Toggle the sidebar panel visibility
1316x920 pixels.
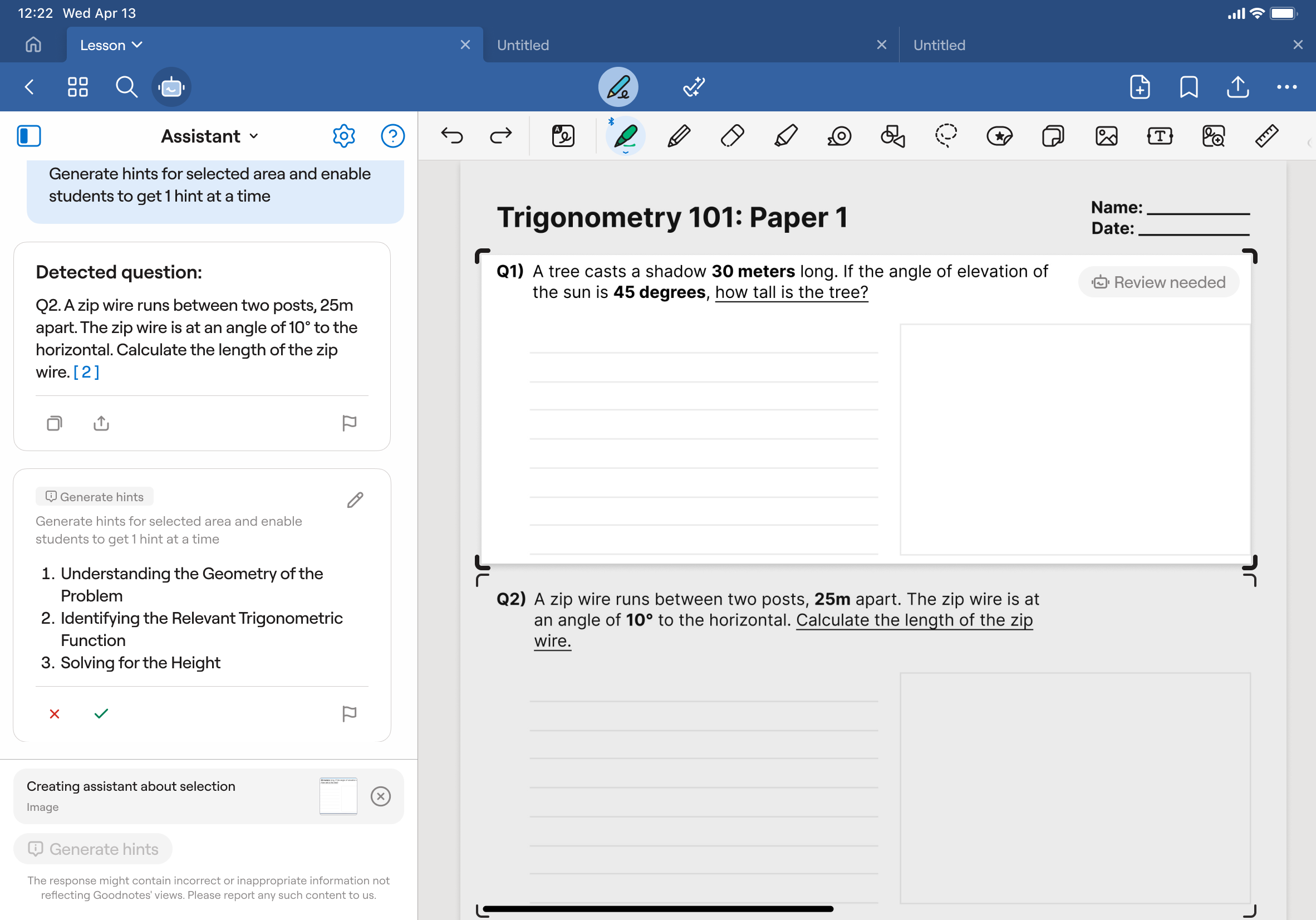[28, 136]
